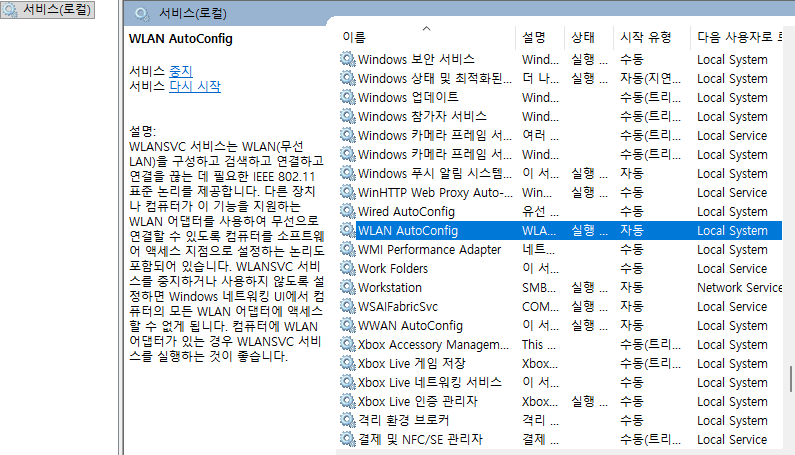Select the Xbox Accessory Management service name

tap(433, 344)
